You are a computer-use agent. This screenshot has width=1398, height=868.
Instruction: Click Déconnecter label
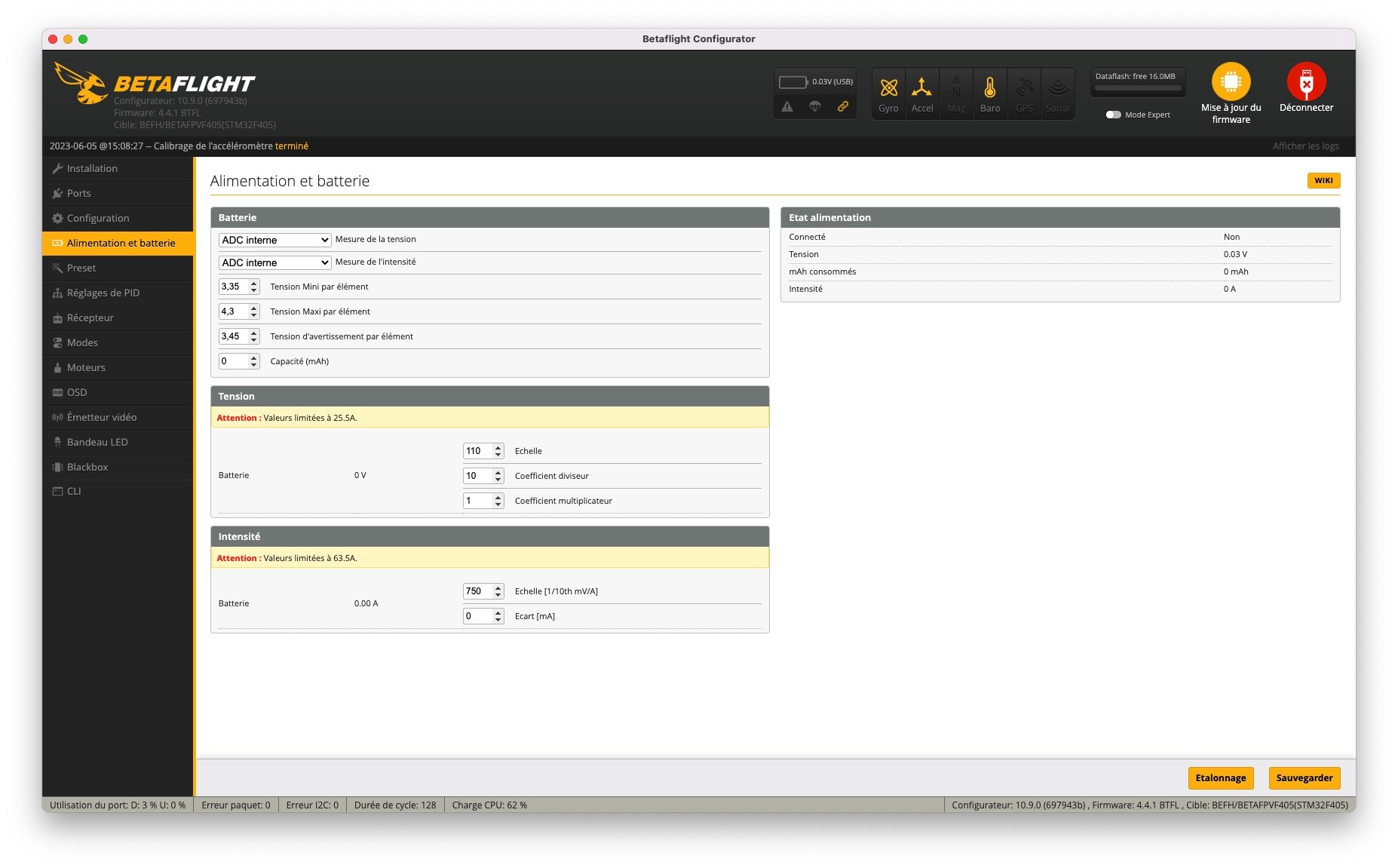(1306, 108)
